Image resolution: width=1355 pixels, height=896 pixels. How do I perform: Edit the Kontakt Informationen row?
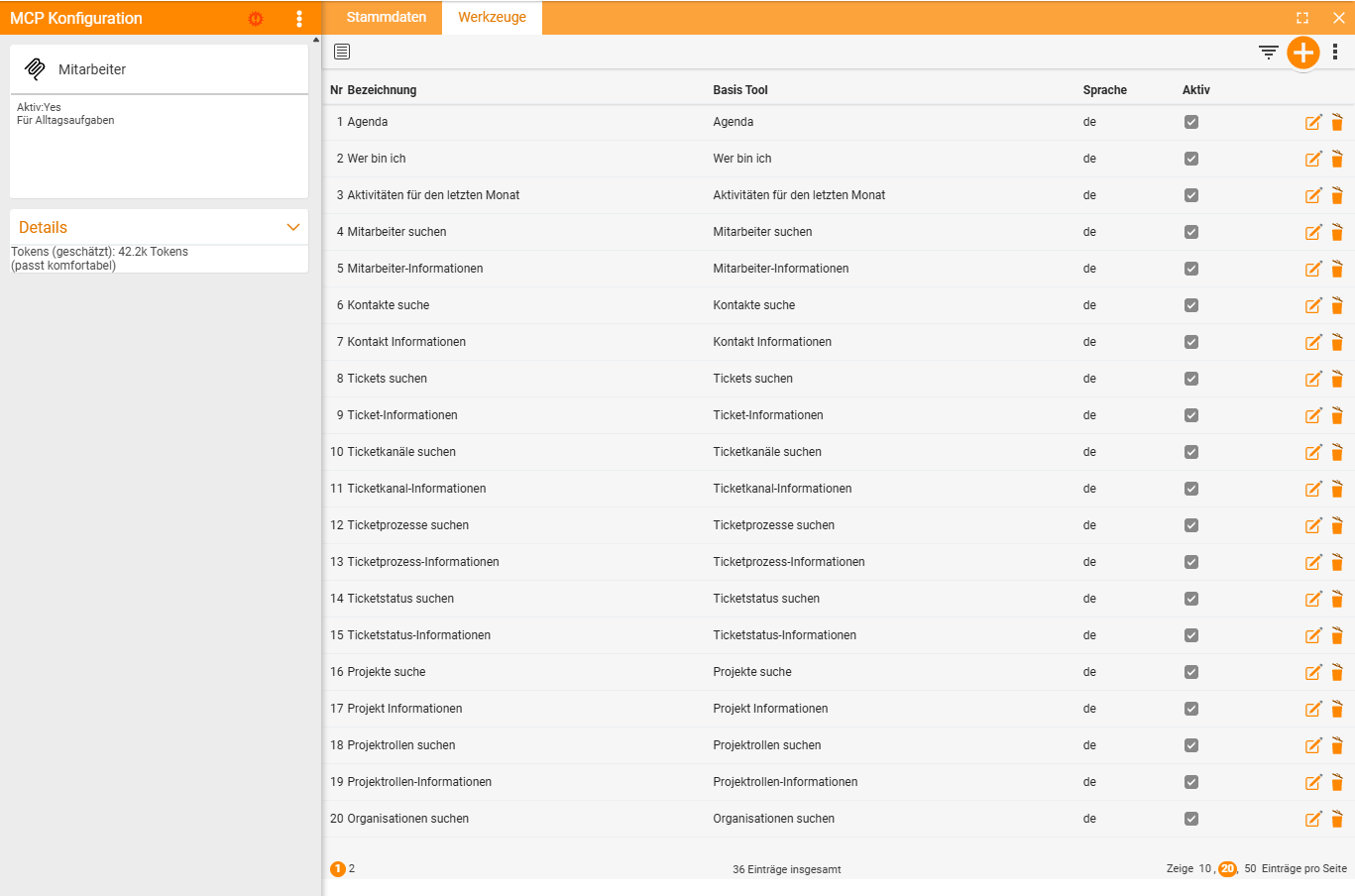(1313, 342)
